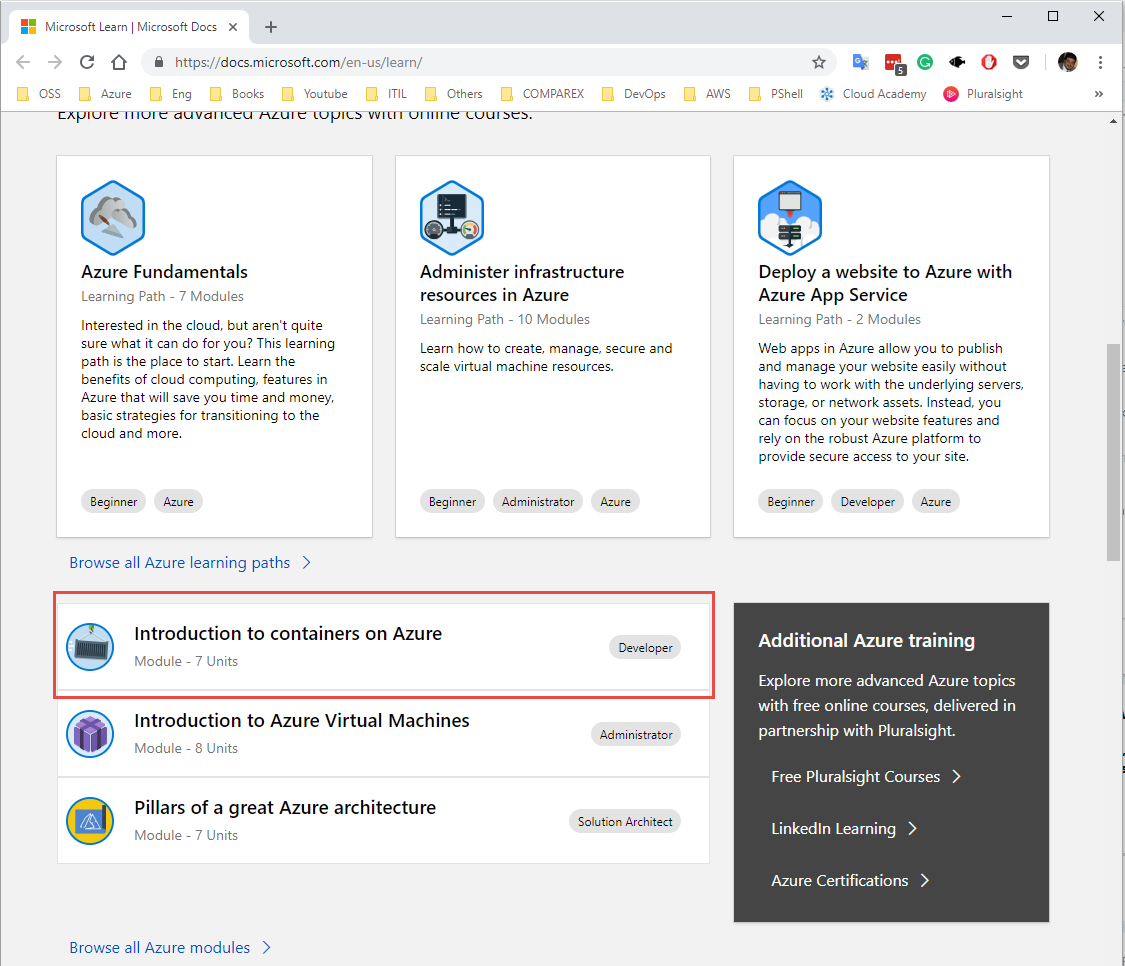
Task: Open the ITIL bookmarks folder
Action: pos(386,94)
